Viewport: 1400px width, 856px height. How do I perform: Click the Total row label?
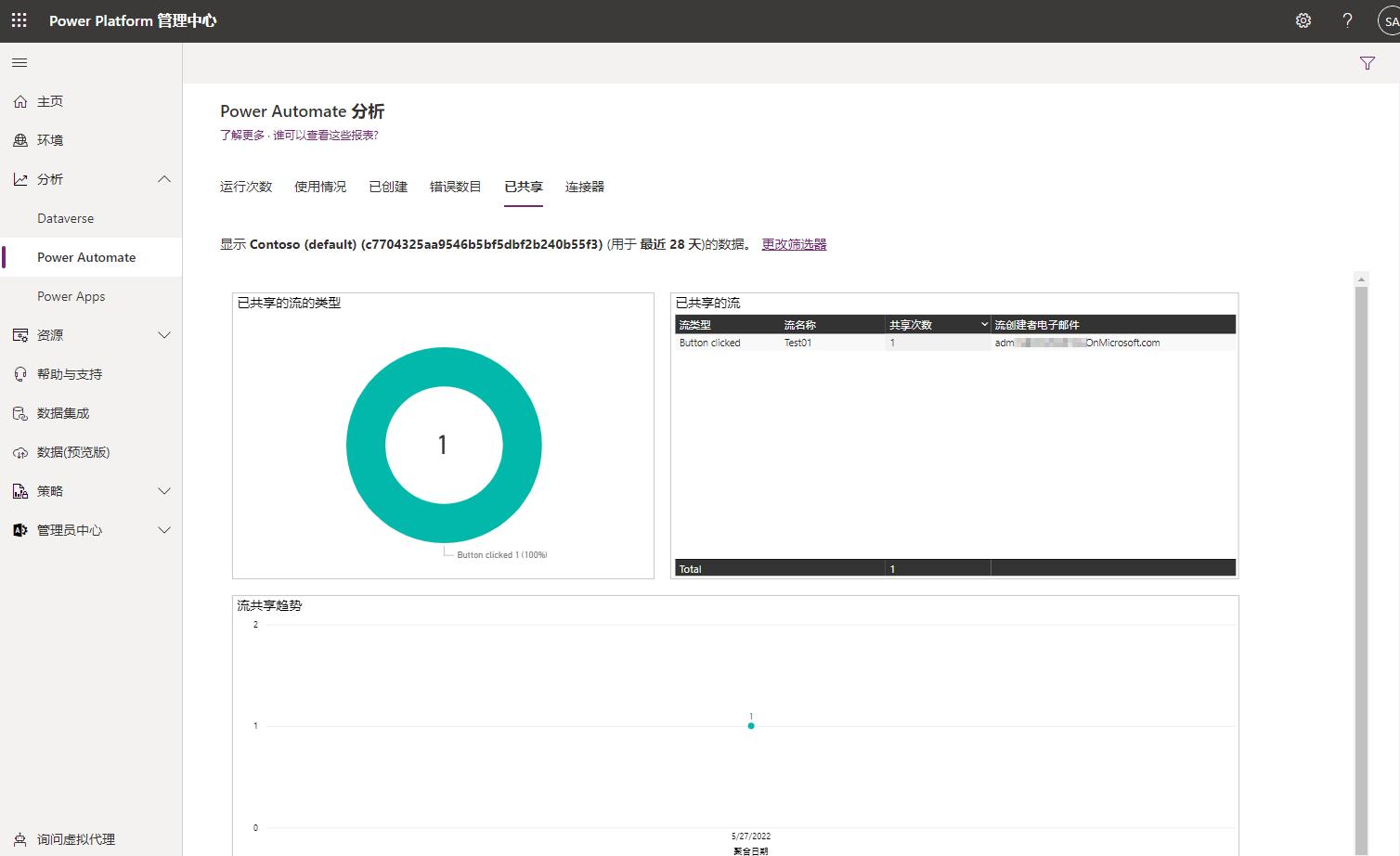coord(691,569)
